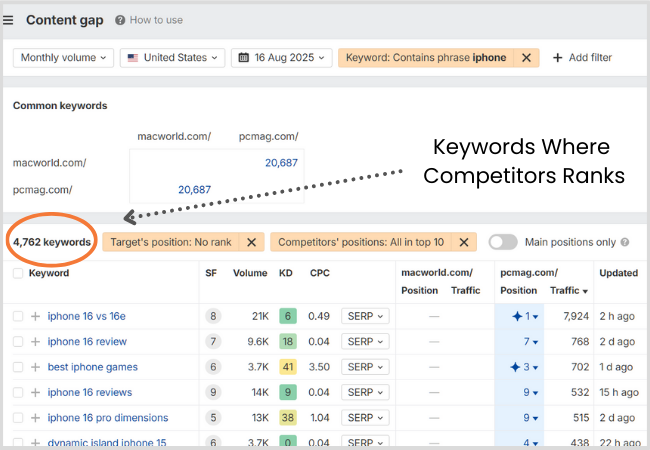Open the iphone 16 pro dimensions keyword link
This screenshot has height=450, width=650.
pos(108,418)
